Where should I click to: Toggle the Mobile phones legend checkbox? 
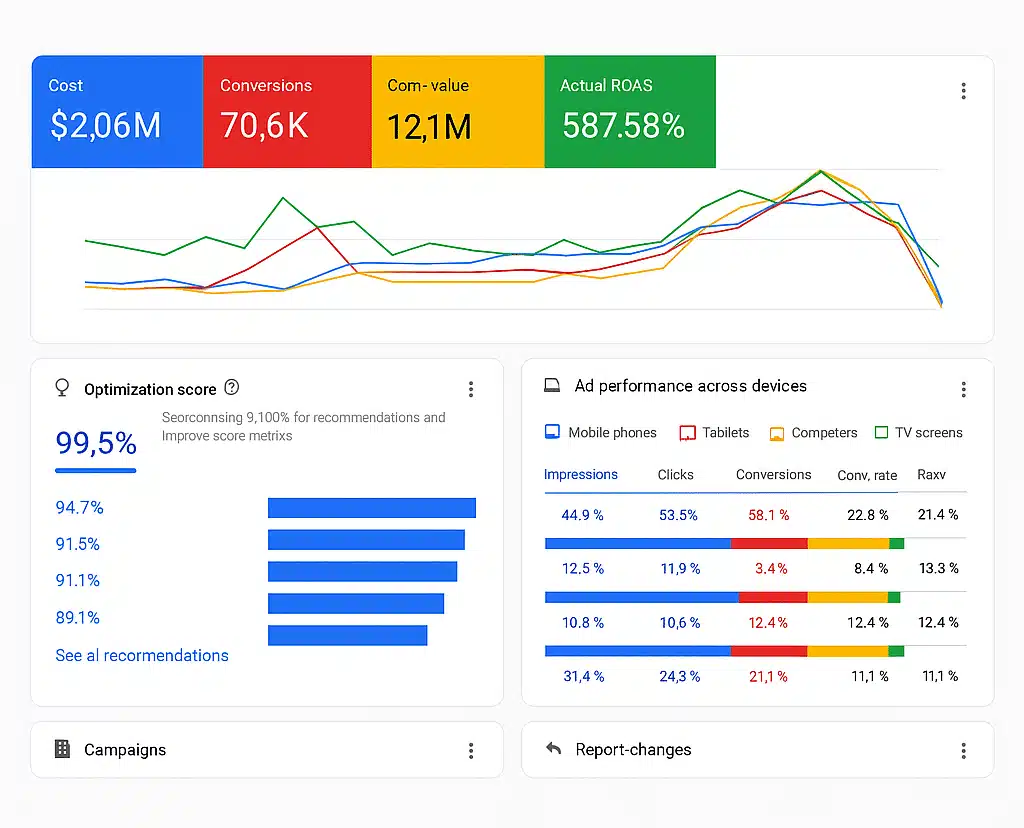coord(552,433)
